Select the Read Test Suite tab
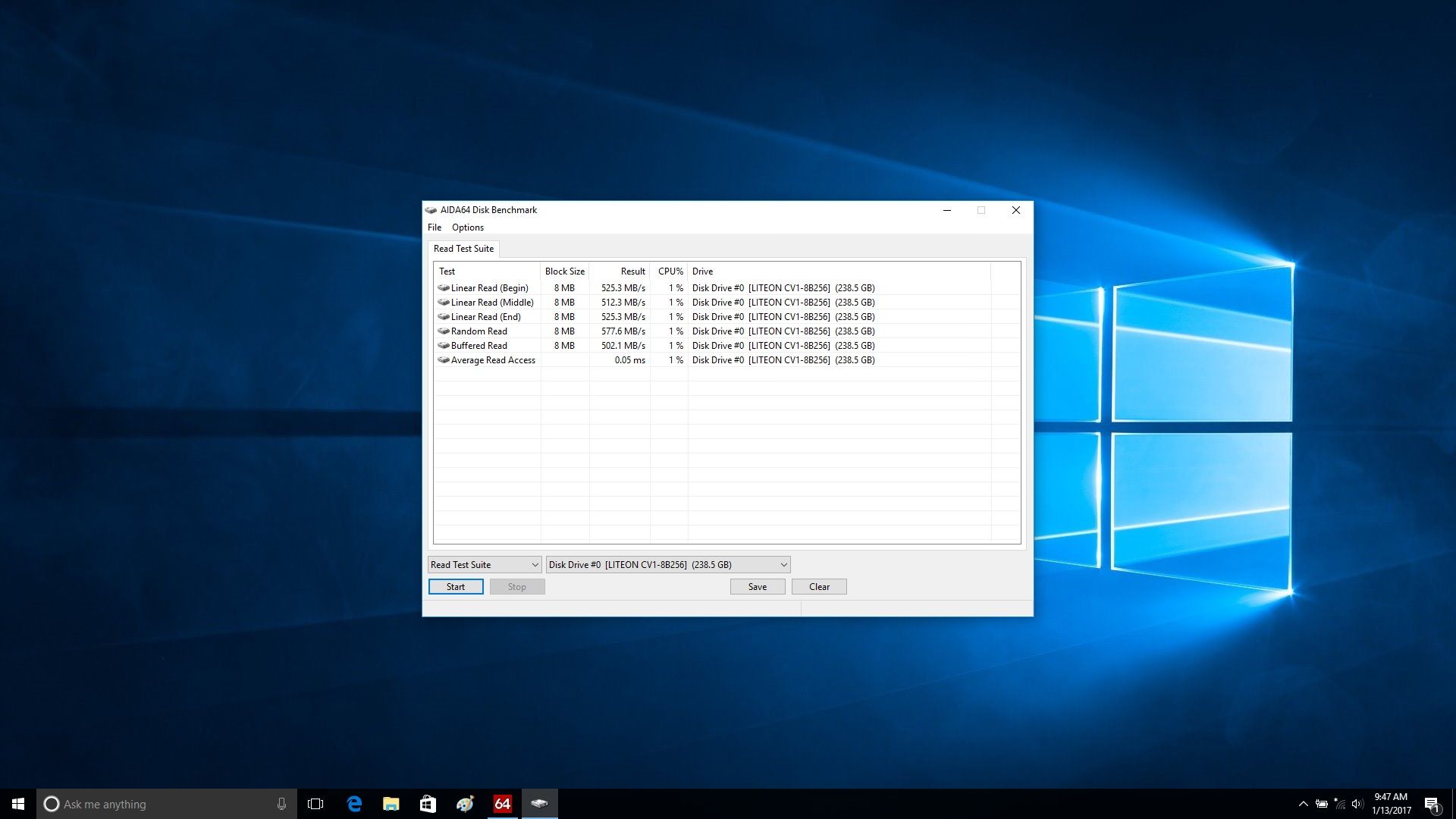Screen dimensions: 1456x819 [x=463, y=249]
